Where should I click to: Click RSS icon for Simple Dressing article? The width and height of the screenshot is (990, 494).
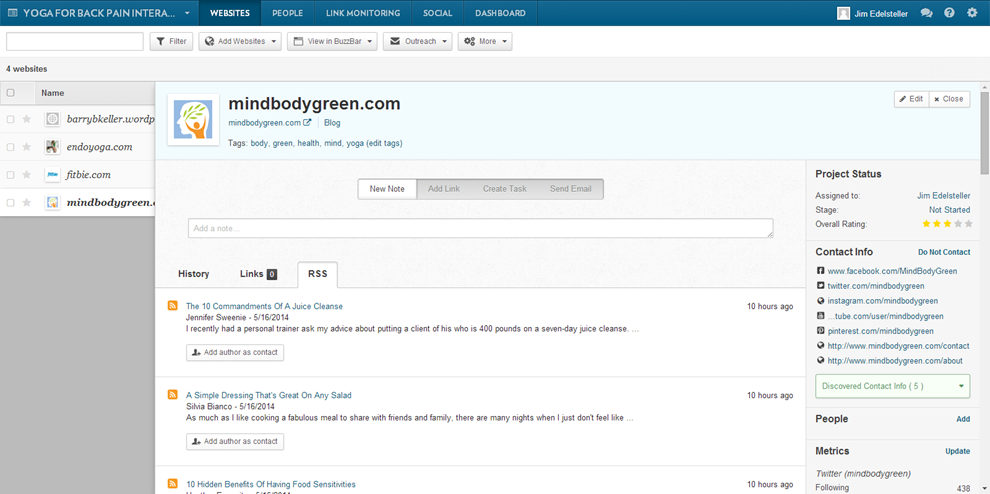click(172, 395)
